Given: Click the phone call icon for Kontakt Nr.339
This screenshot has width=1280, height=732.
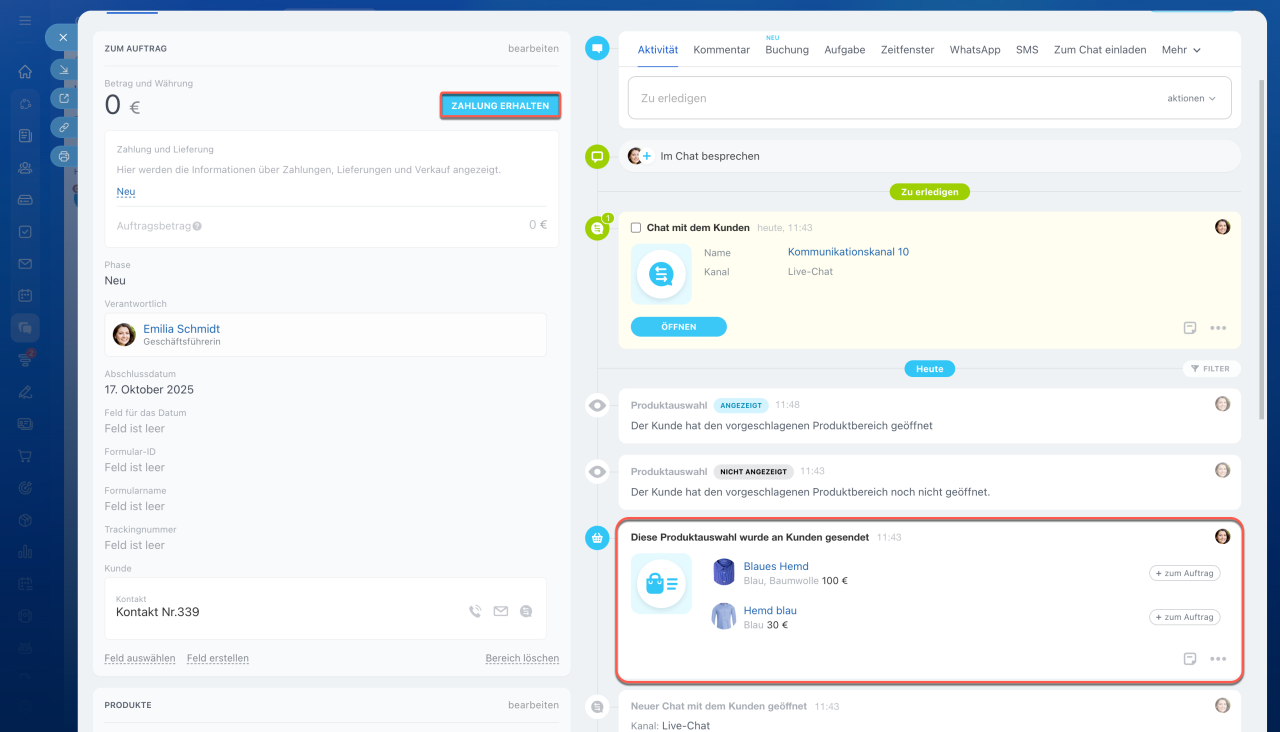Looking at the screenshot, I should (x=475, y=611).
